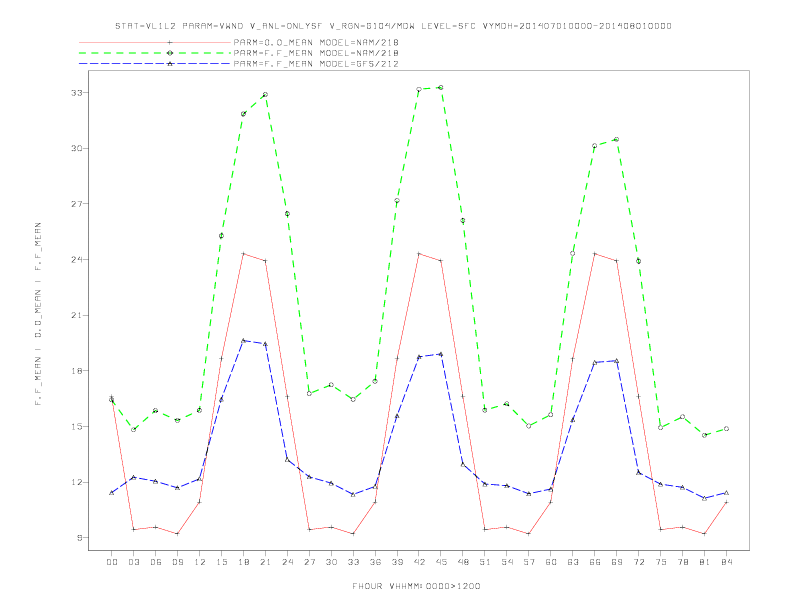The image size is (792, 612).
Task: Click x-axis tick label 60
Action: tap(551, 562)
